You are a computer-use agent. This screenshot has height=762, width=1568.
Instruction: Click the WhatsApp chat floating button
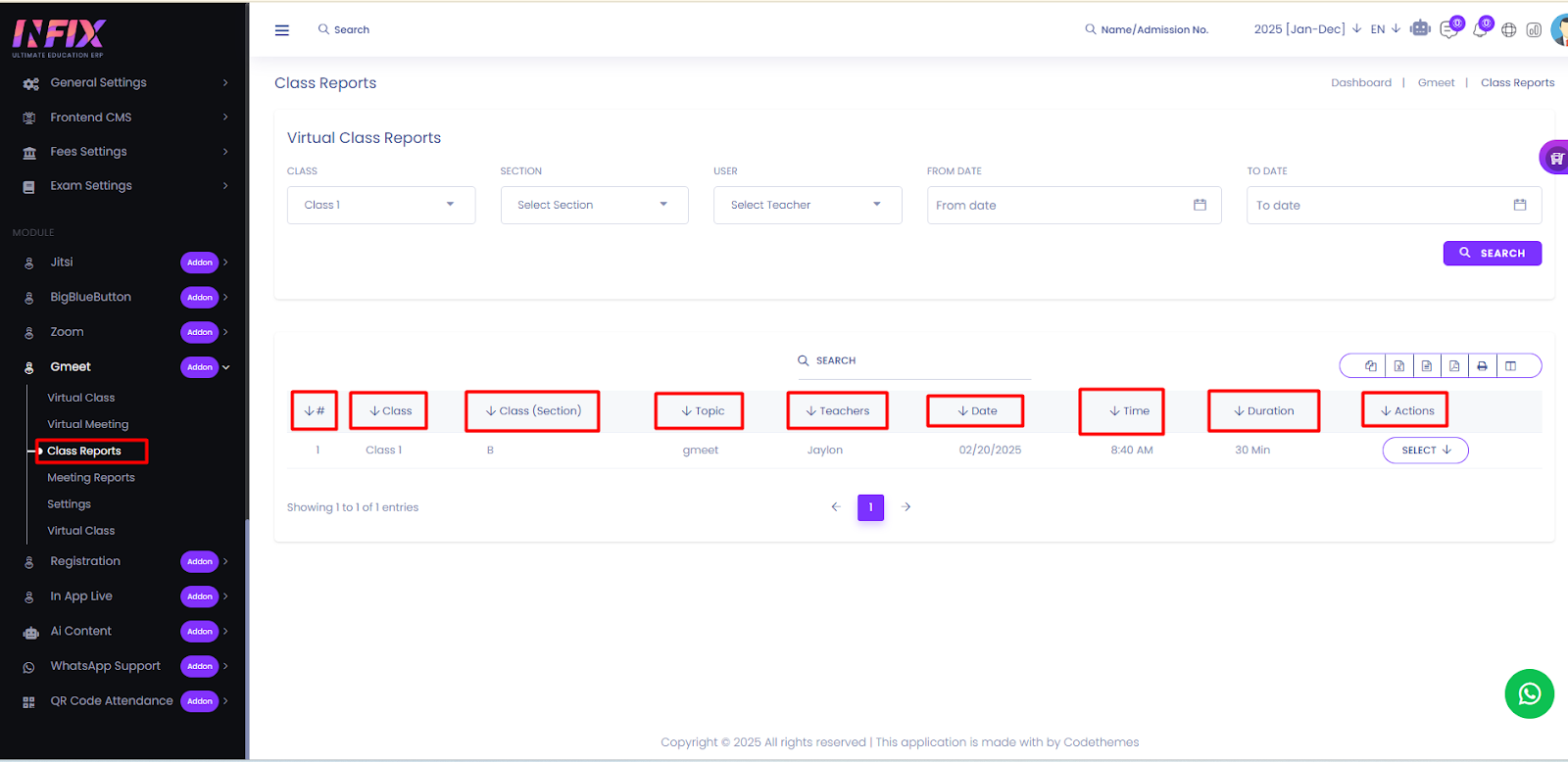pos(1530,693)
